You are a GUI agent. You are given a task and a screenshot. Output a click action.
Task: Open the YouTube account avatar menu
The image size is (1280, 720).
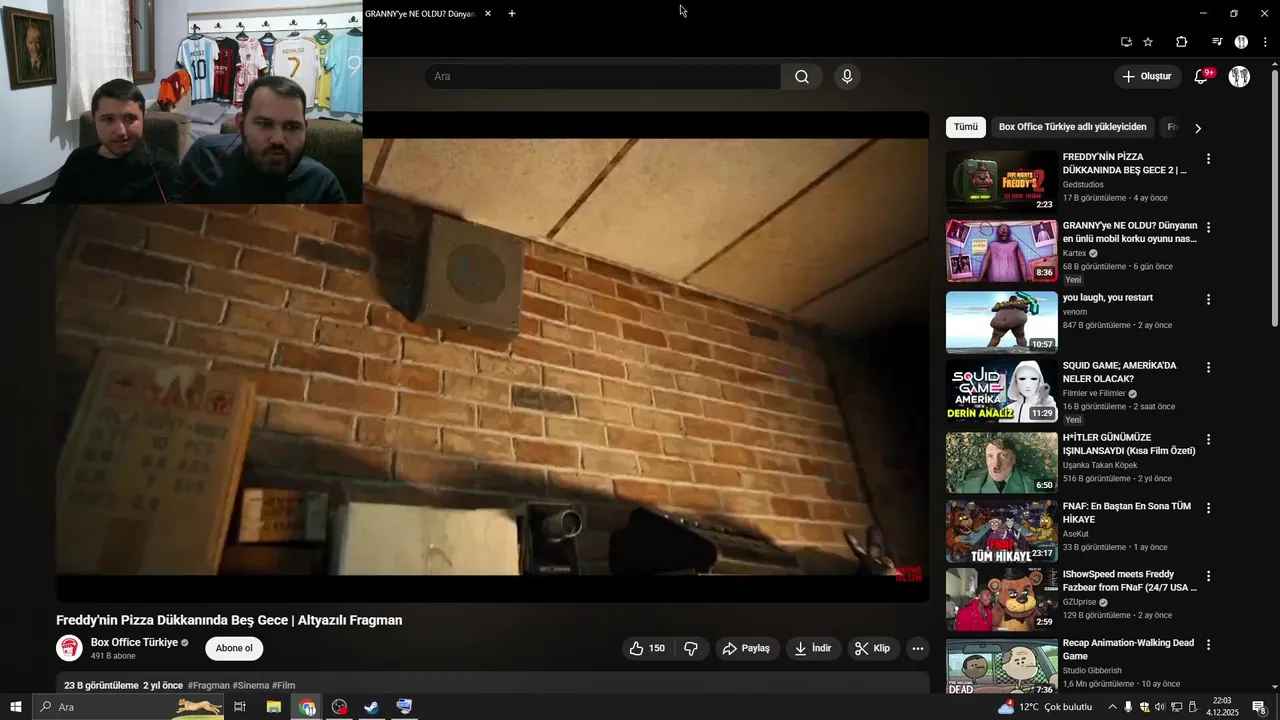tap(1239, 77)
